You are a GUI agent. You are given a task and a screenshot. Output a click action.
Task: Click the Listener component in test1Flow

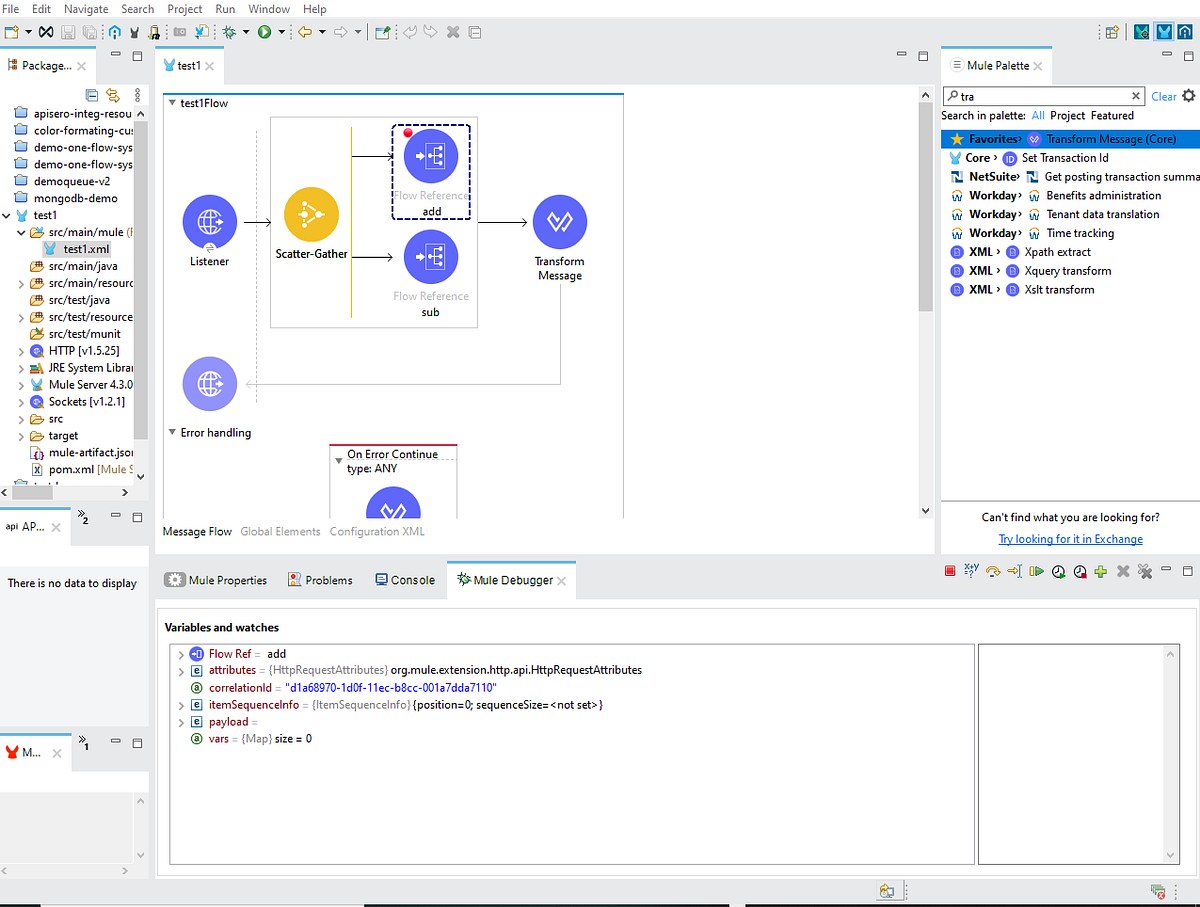[209, 221]
